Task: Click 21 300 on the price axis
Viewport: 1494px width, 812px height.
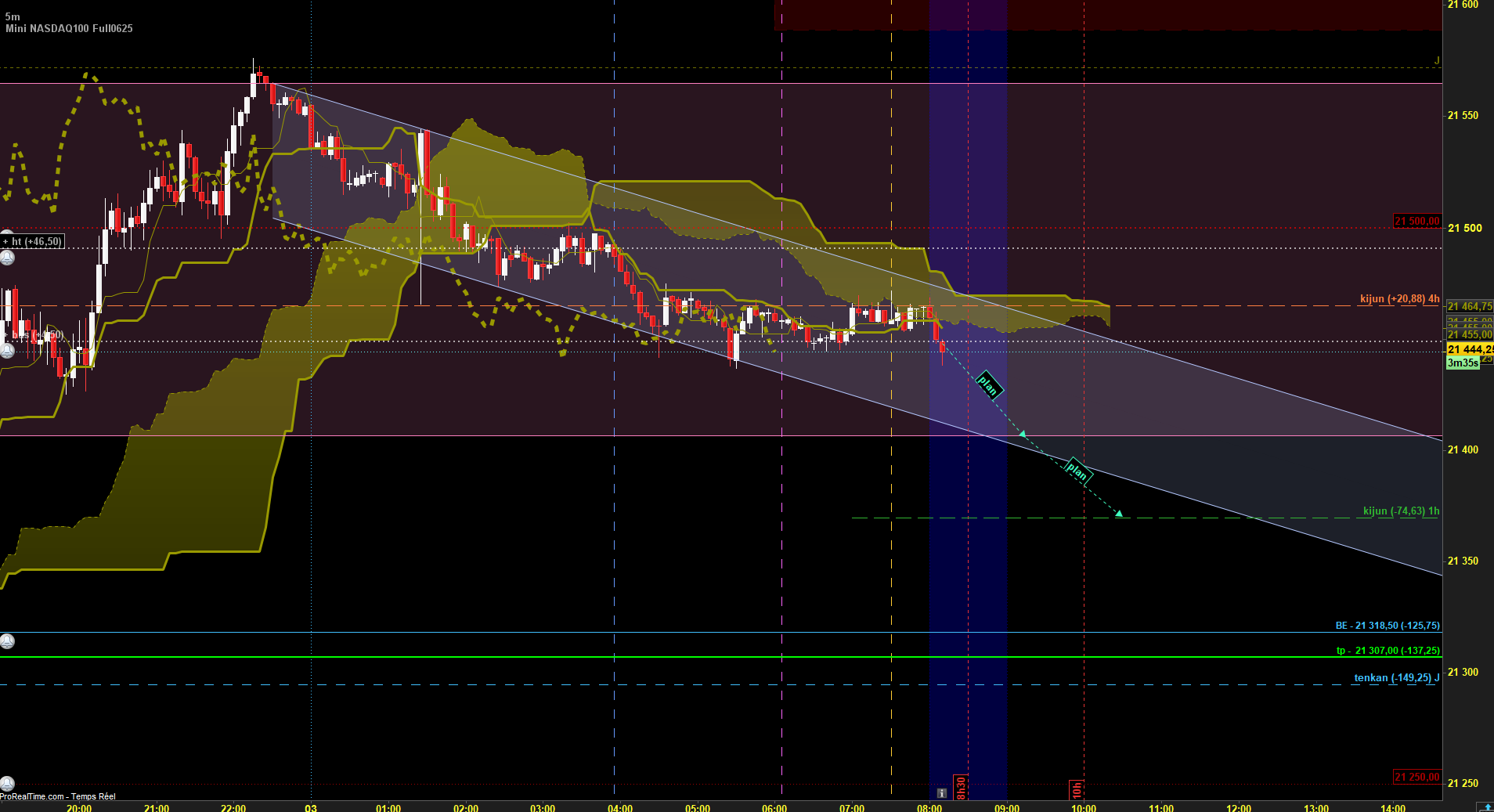Action: coord(1463,673)
